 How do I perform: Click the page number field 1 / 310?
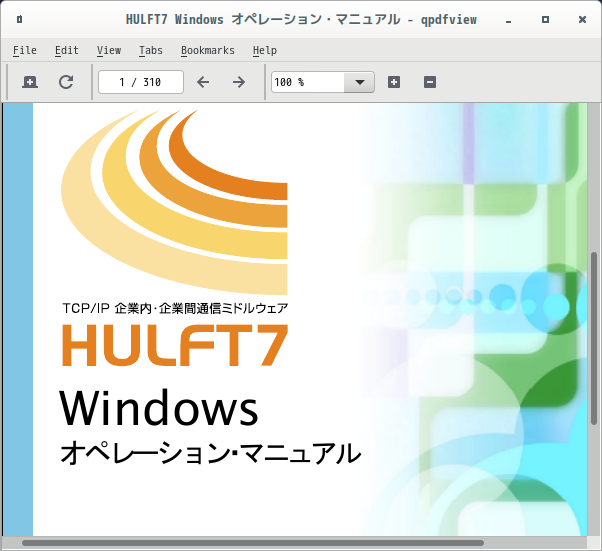pyautogui.click(x=141, y=82)
